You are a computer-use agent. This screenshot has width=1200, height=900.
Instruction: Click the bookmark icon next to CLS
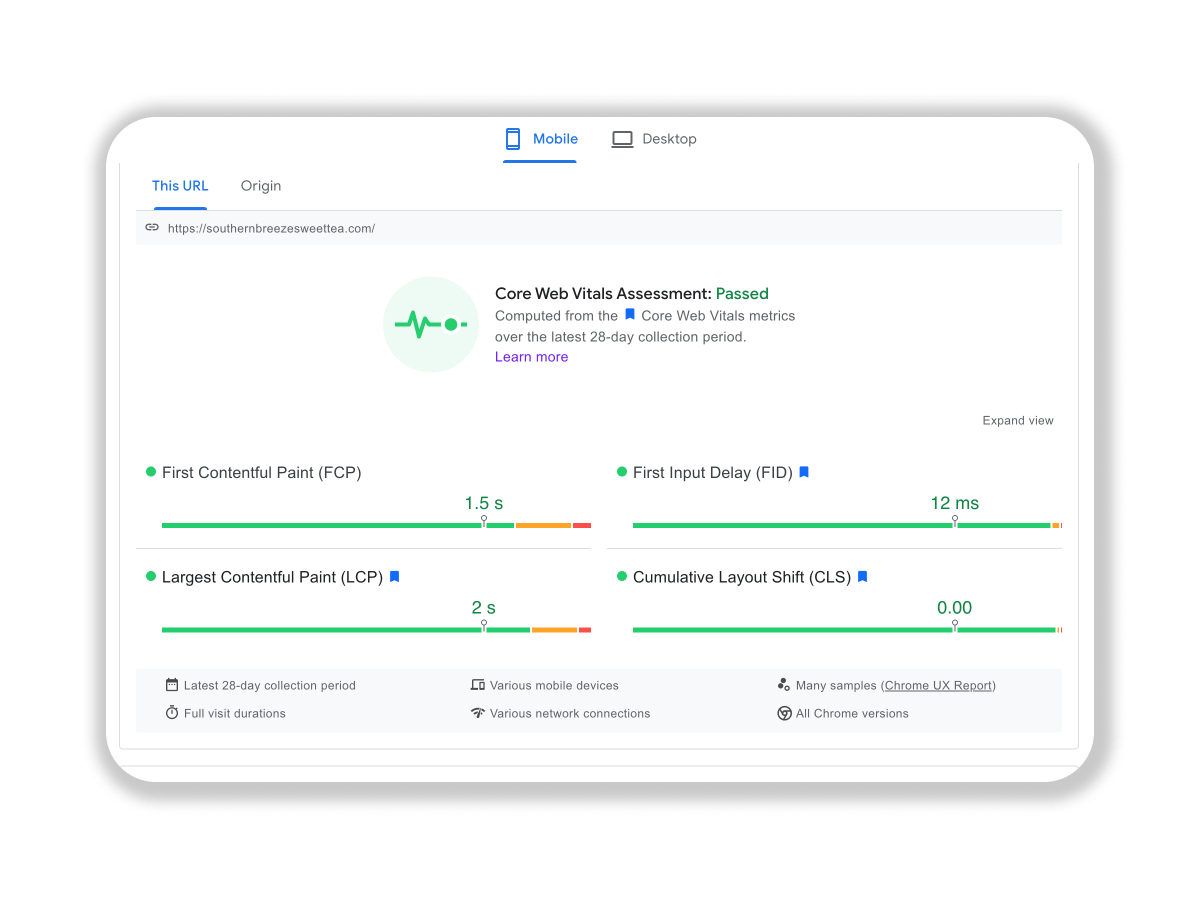pos(863,577)
